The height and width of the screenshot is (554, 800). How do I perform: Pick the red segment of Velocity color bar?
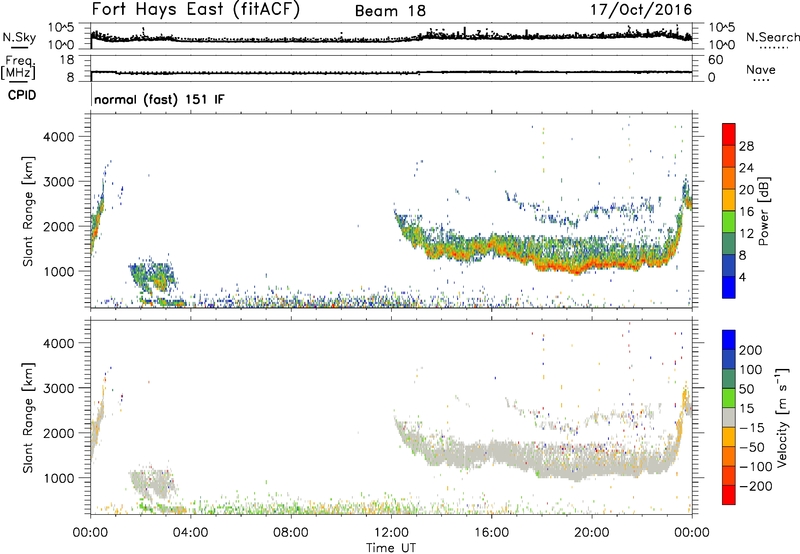[x=729, y=495]
